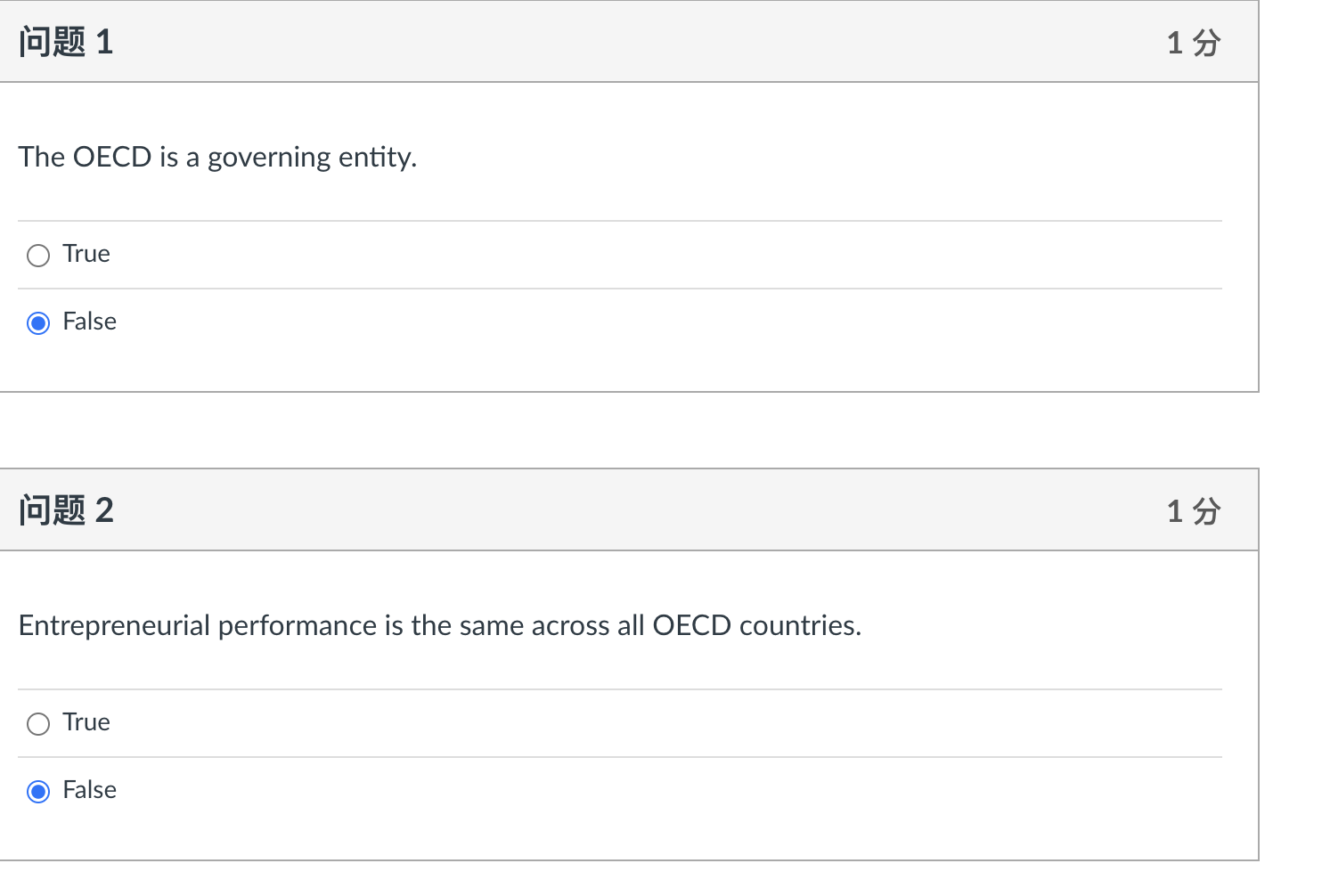The height and width of the screenshot is (896, 1322).
Task: Click the entrepreneurial performance question text
Action: tap(440, 625)
